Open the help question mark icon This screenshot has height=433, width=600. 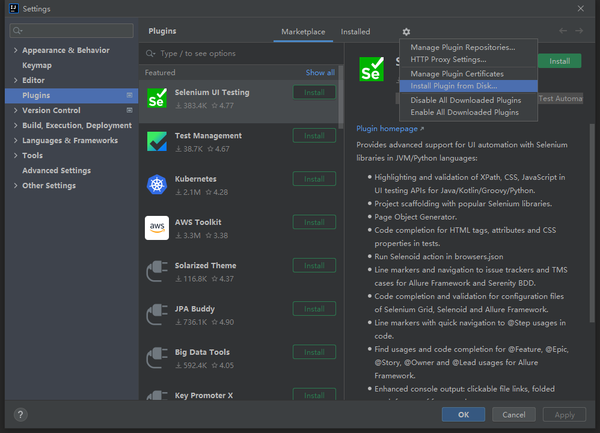coord(20,414)
